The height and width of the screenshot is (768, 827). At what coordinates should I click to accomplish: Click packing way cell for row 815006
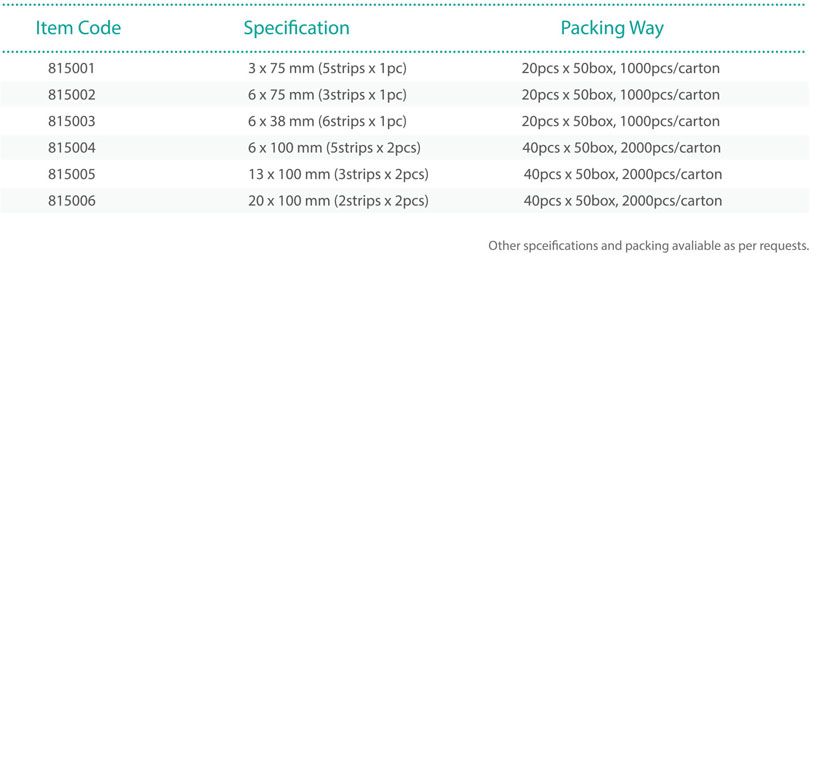pos(622,200)
